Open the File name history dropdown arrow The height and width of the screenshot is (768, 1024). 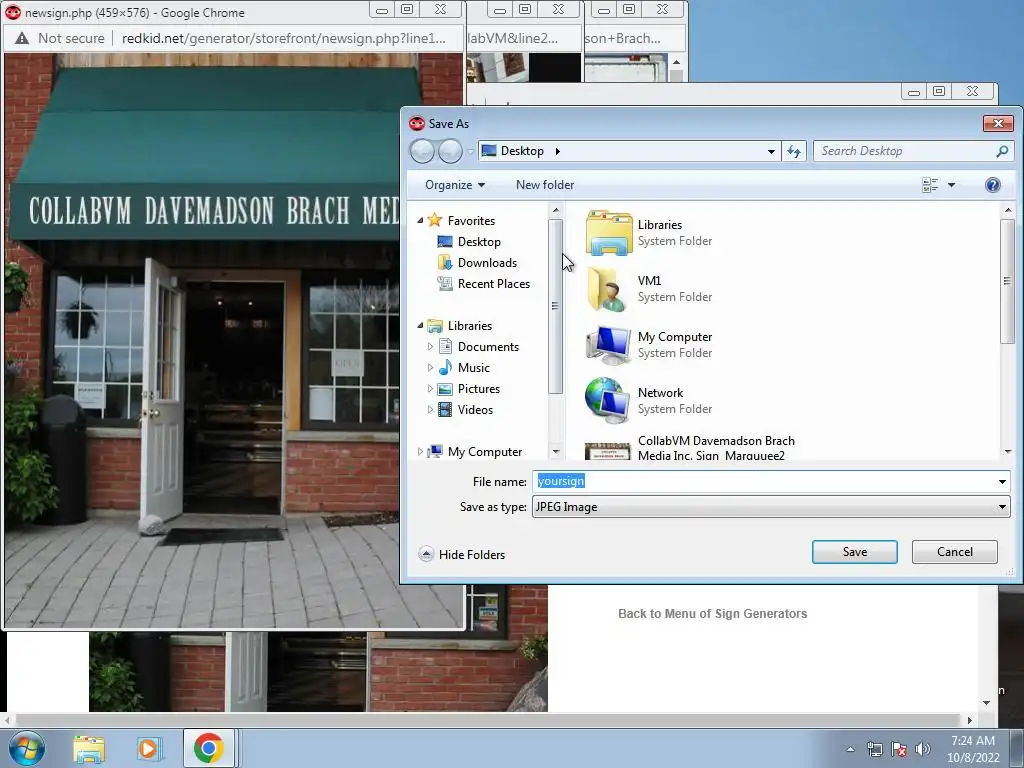[x=1002, y=482]
